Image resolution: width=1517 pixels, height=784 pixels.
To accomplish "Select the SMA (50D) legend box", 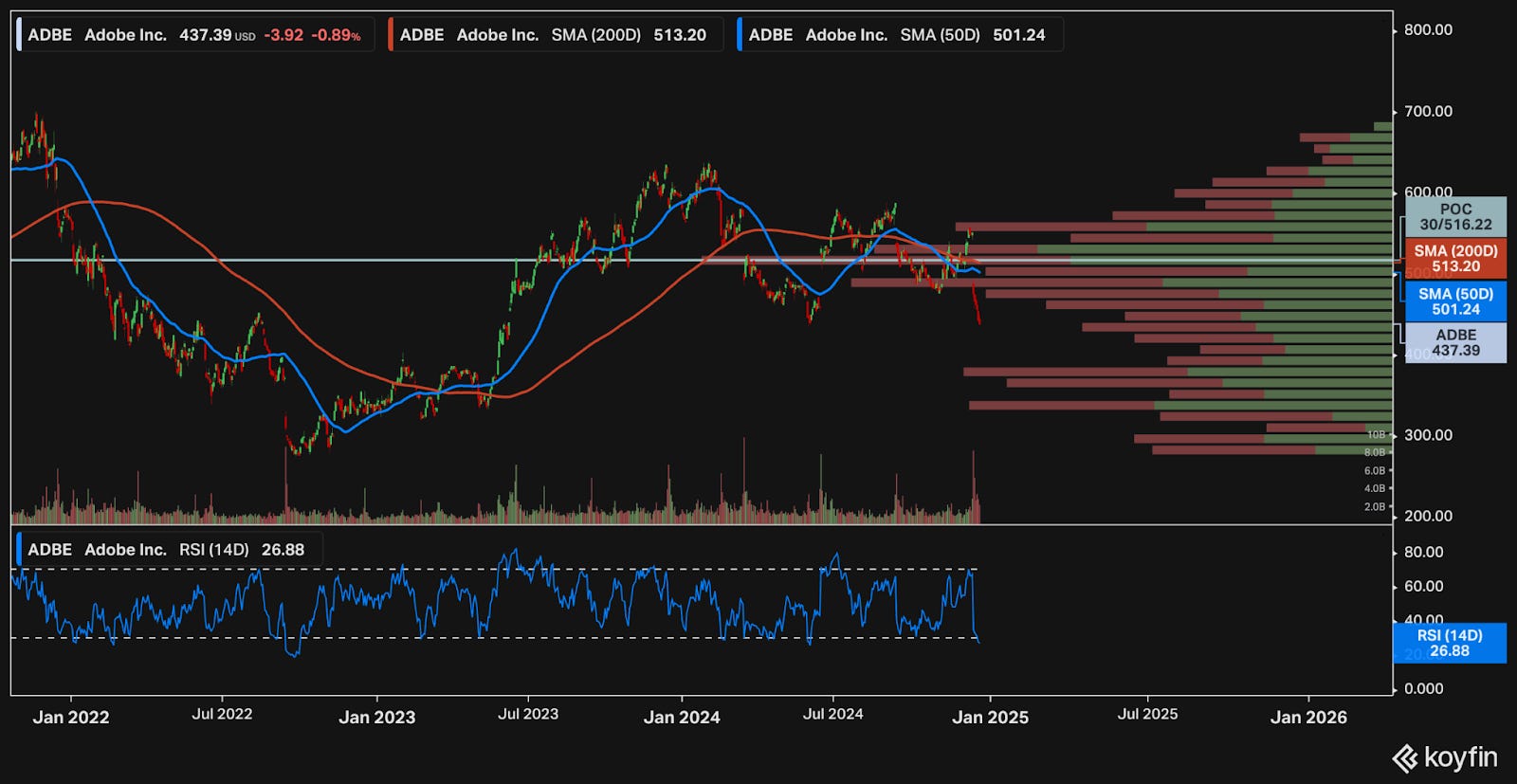I will pyautogui.click(x=899, y=35).
